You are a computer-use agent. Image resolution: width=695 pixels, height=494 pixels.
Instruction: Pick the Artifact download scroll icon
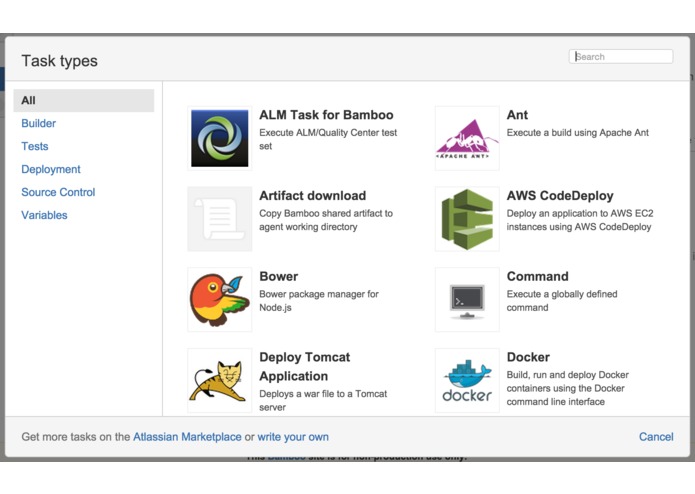tap(220, 219)
